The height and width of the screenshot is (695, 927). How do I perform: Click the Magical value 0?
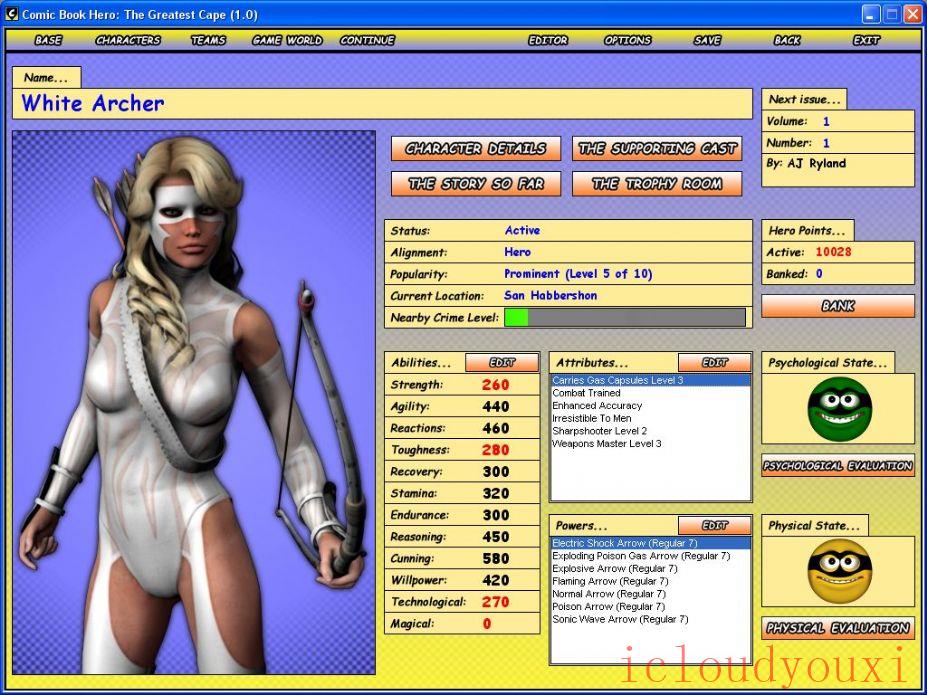coord(487,623)
